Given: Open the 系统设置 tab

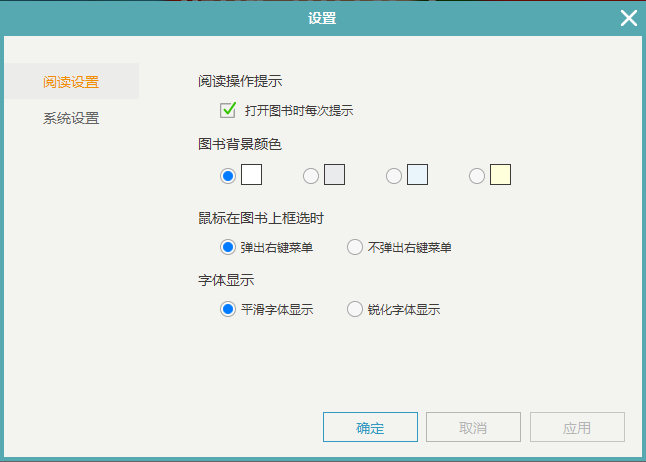Looking at the screenshot, I should (x=71, y=118).
